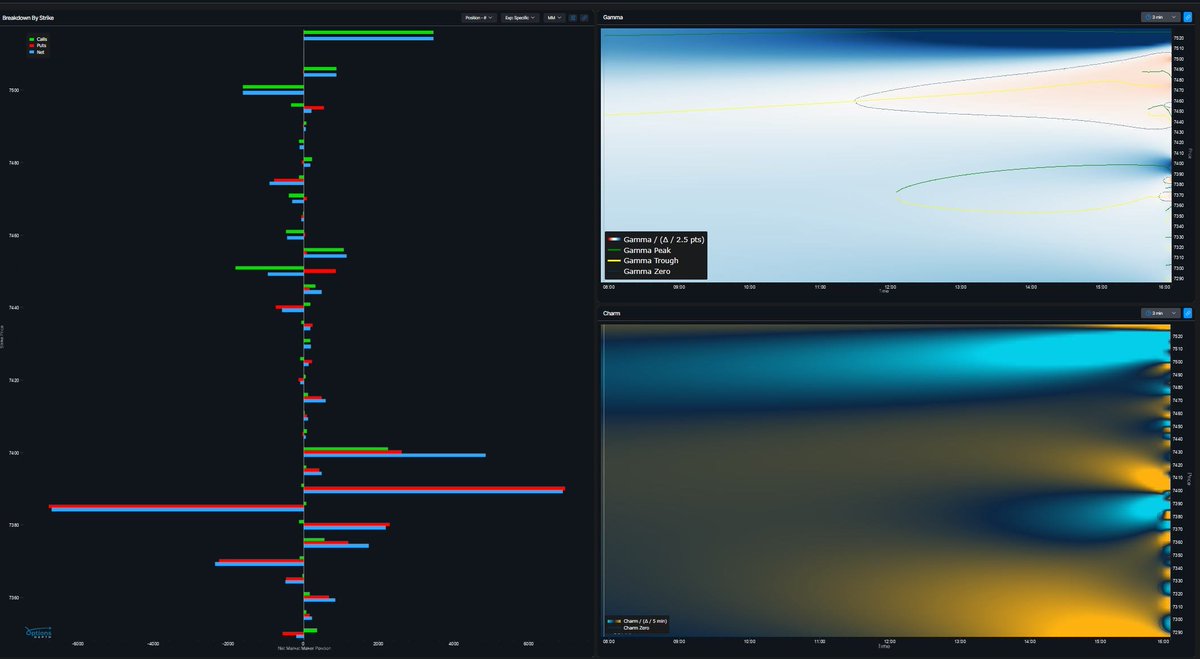
Task: Open the Exp: Specific dropdown
Action: click(521, 18)
